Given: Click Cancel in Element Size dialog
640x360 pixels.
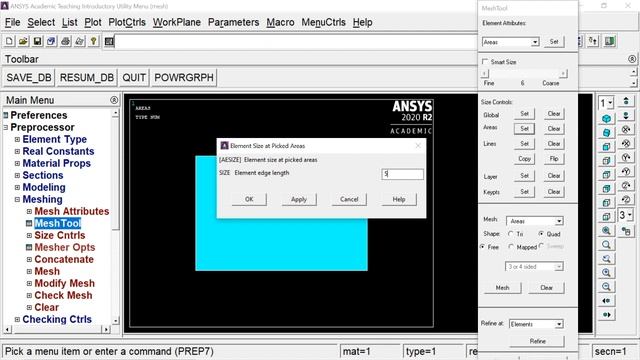Looking at the screenshot, I should (349, 199).
